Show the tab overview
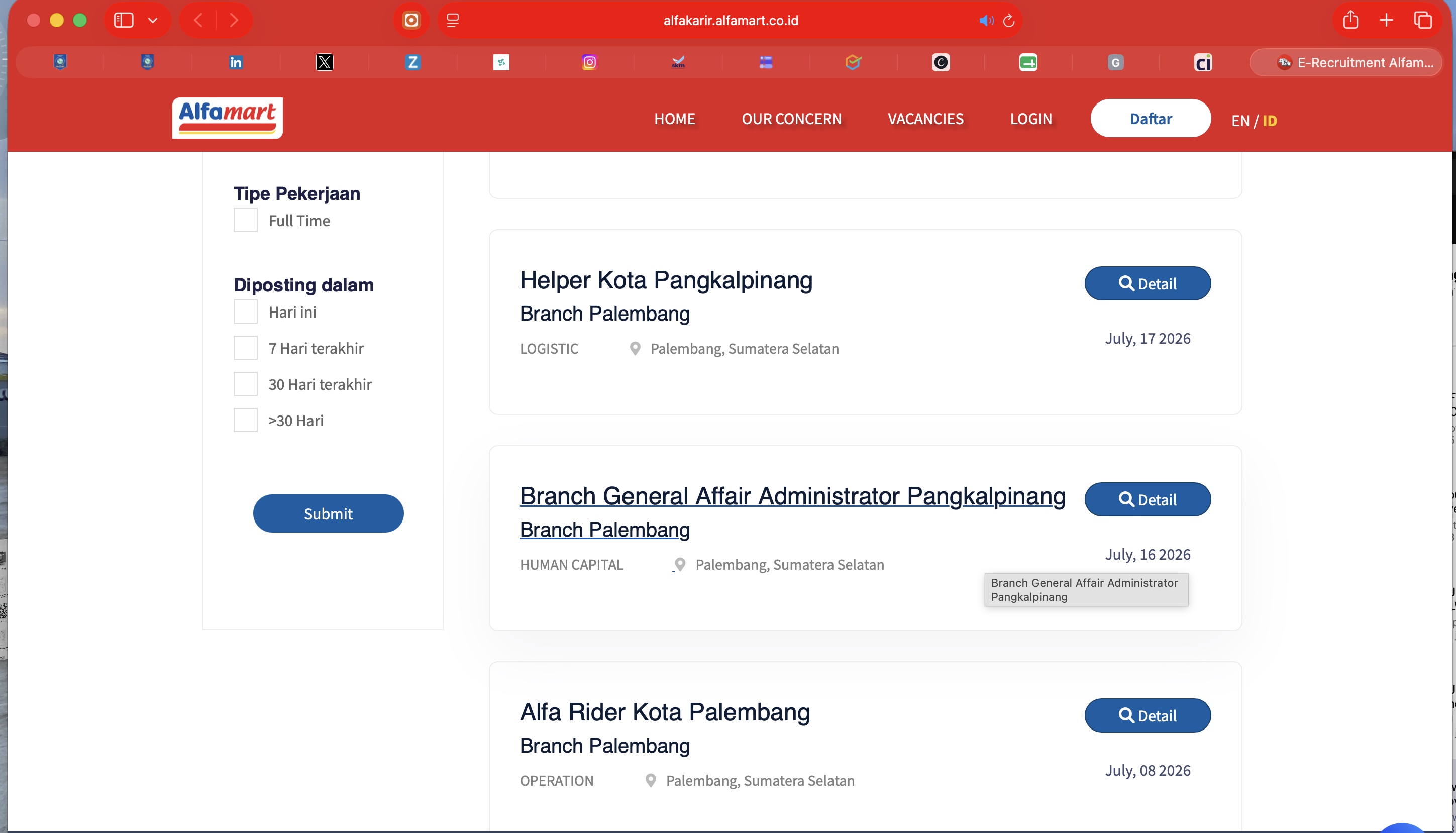Screen dimensions: 1456x833 tap(1423, 21)
